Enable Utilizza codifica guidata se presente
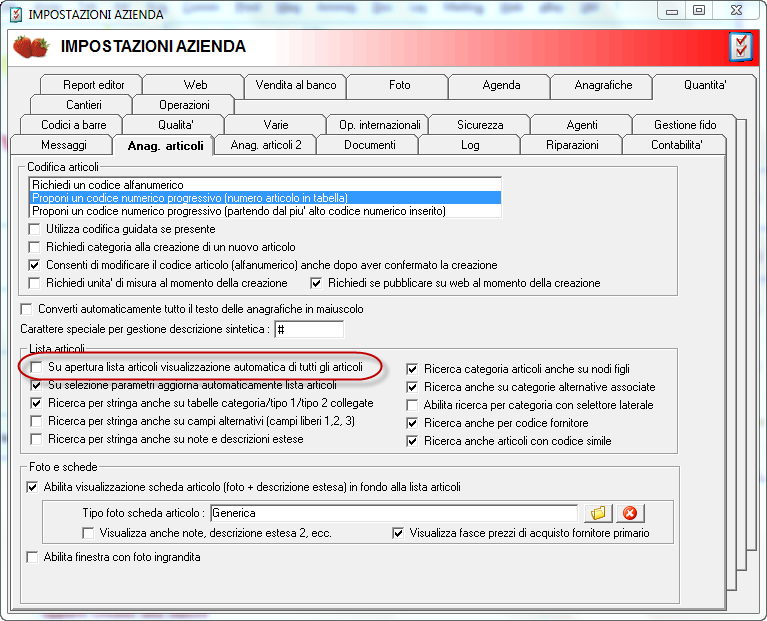 (x=34, y=229)
